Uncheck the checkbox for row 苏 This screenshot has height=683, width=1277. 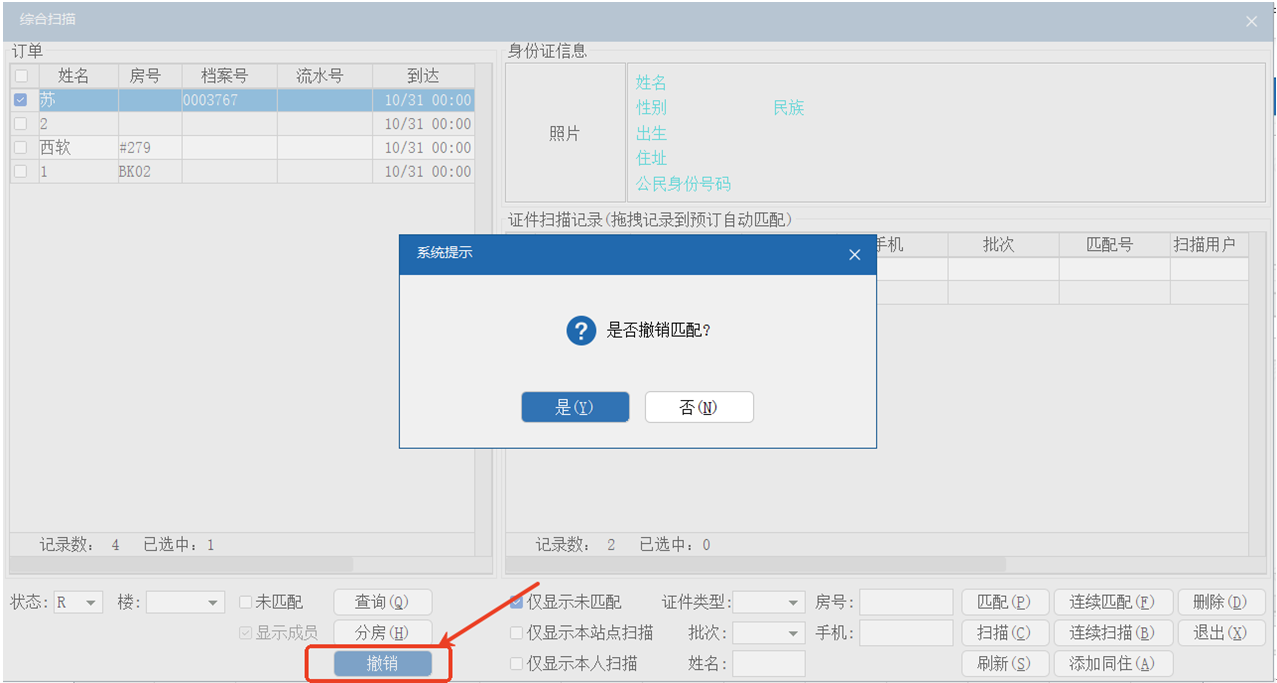[x=20, y=100]
